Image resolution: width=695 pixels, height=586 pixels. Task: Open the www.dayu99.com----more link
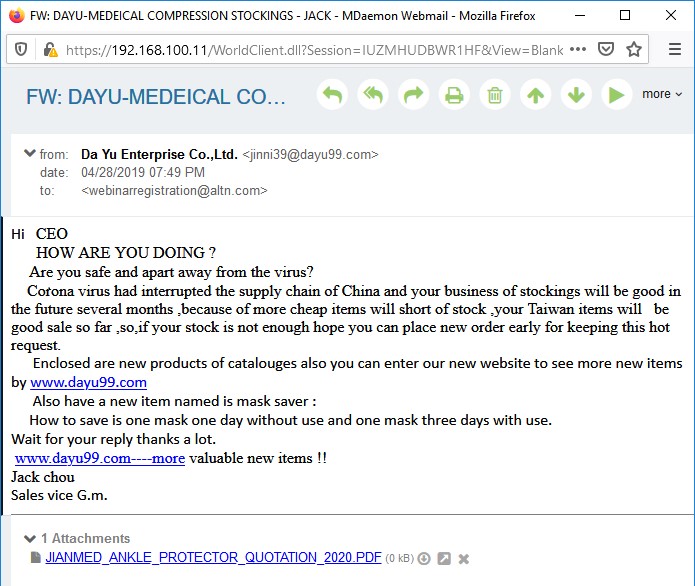pos(100,458)
